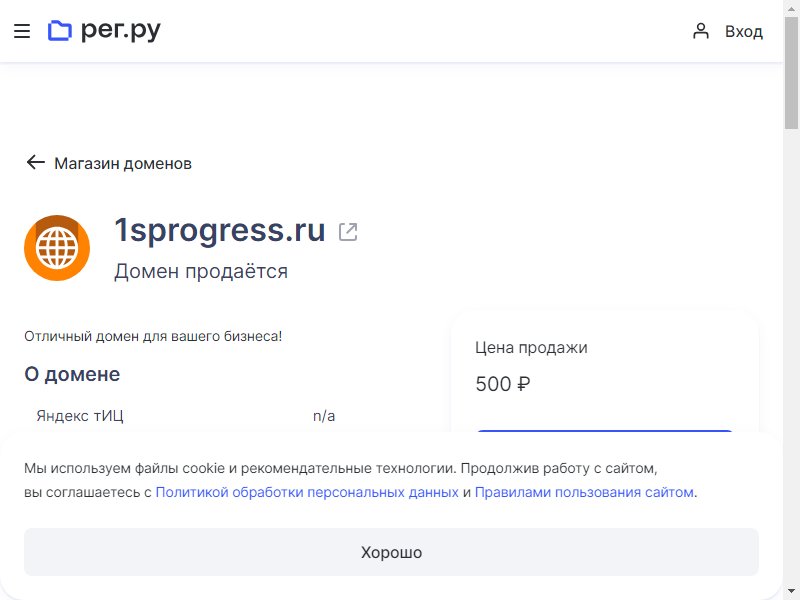800x600 pixels.
Task: Click the blue folder logo icon
Action: coord(60,31)
